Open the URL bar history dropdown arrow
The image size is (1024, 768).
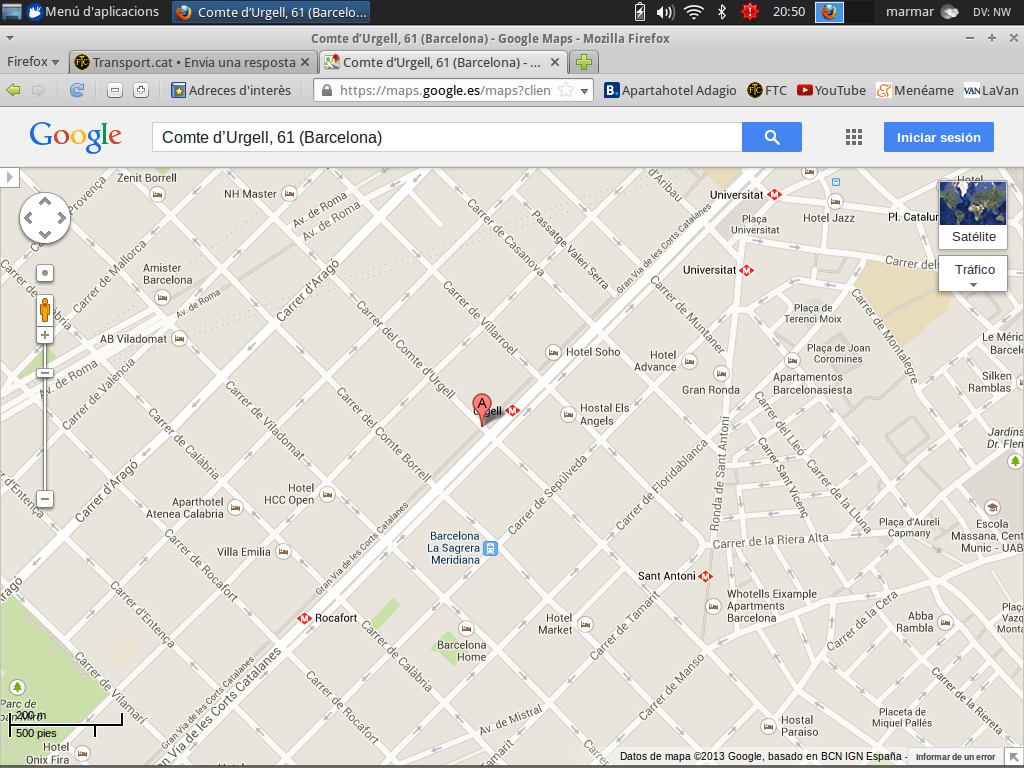[584, 91]
